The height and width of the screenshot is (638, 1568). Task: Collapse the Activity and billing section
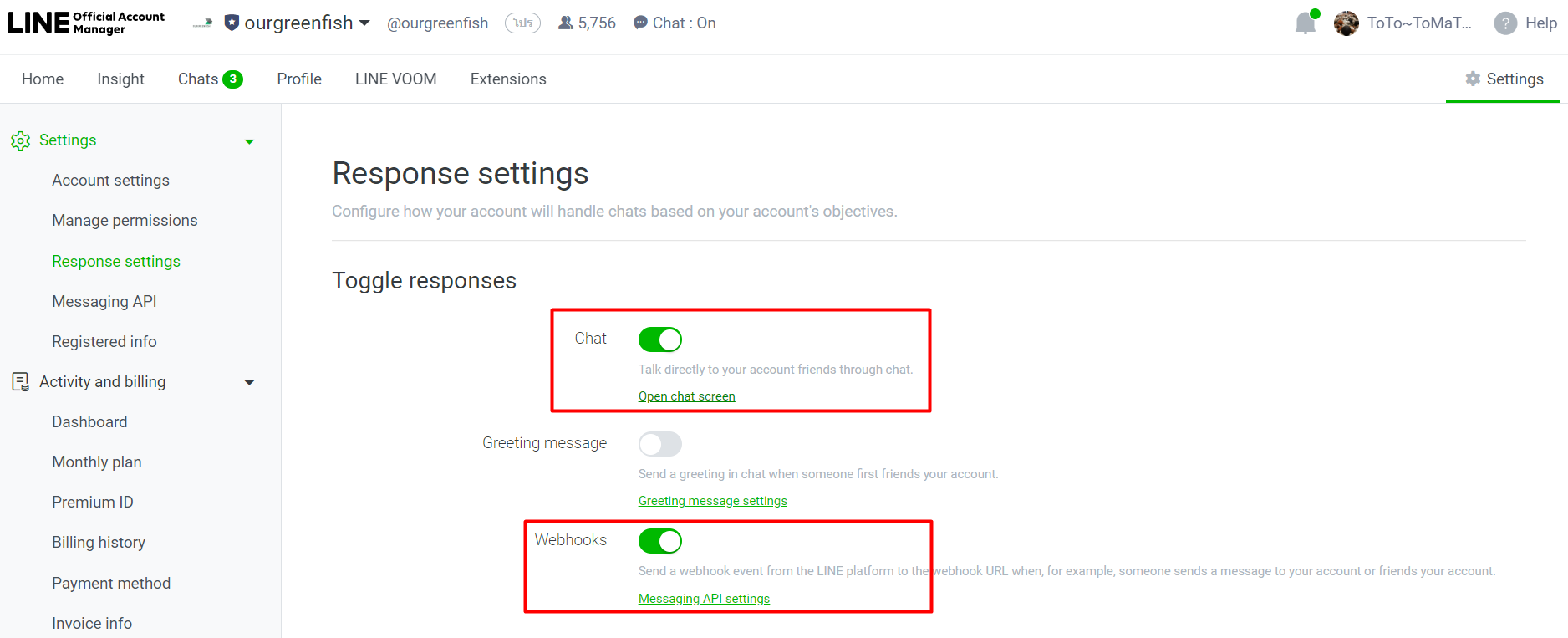(248, 382)
